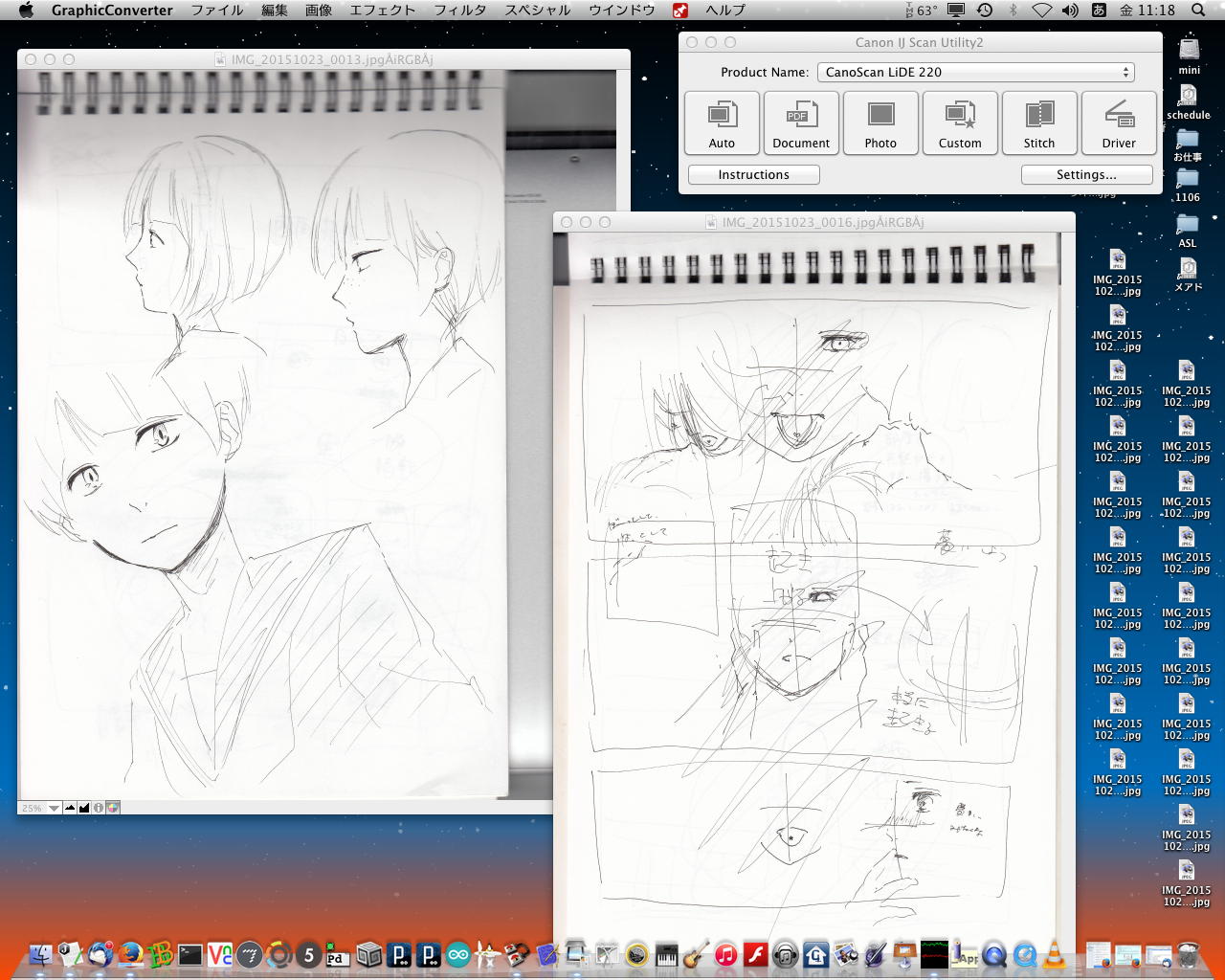Click the zoom in mountain icon

tap(84, 808)
